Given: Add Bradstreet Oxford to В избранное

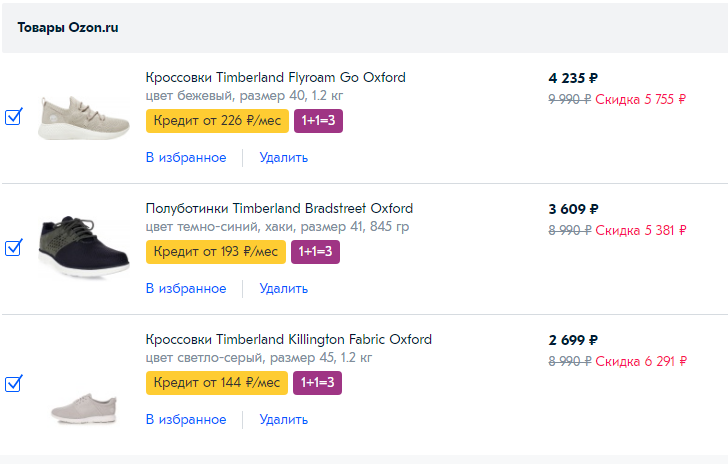Looking at the screenshot, I should pos(186,288).
